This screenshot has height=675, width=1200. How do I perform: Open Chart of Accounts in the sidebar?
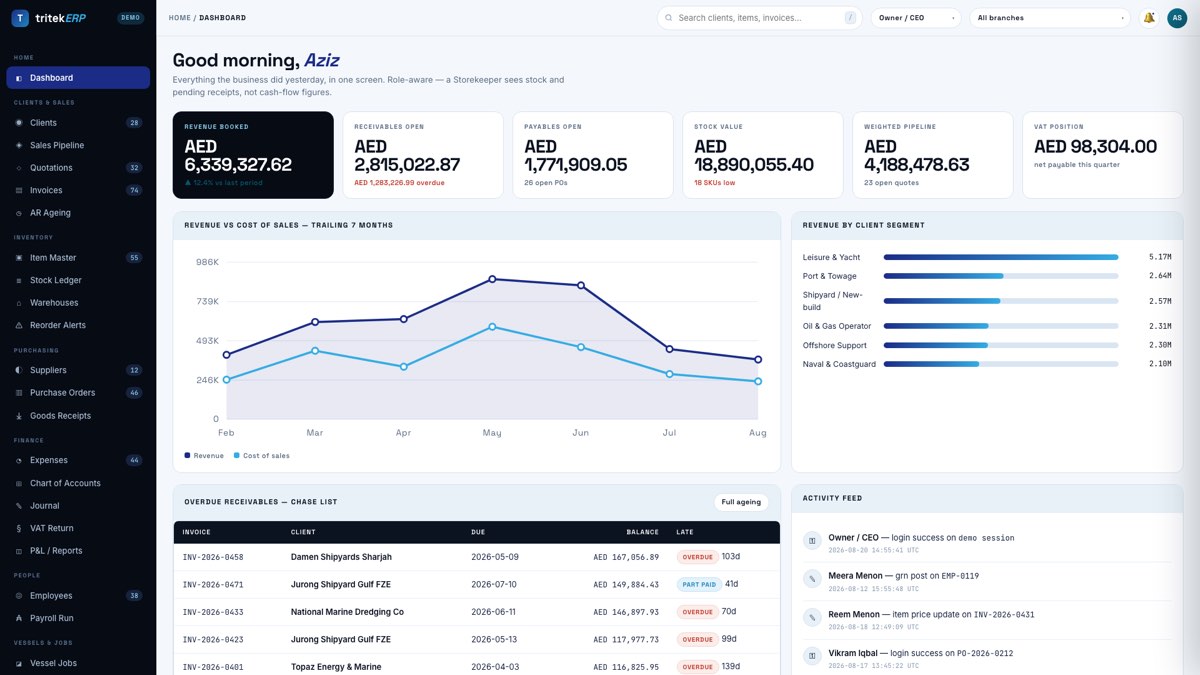click(x=78, y=483)
